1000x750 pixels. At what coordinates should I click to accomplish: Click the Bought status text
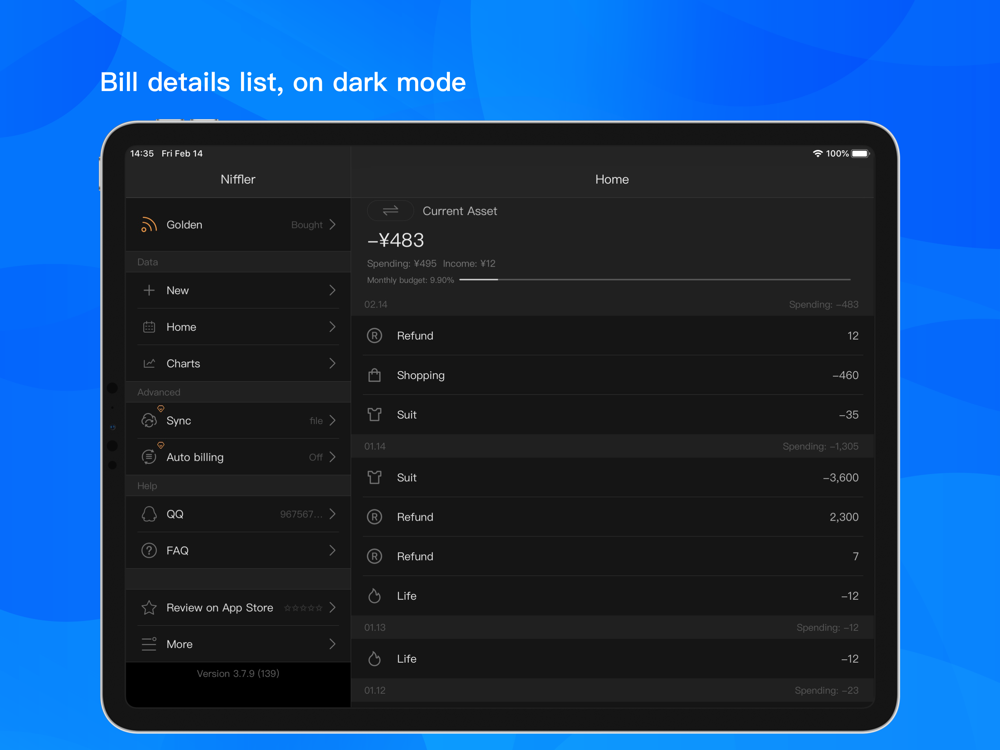click(307, 225)
